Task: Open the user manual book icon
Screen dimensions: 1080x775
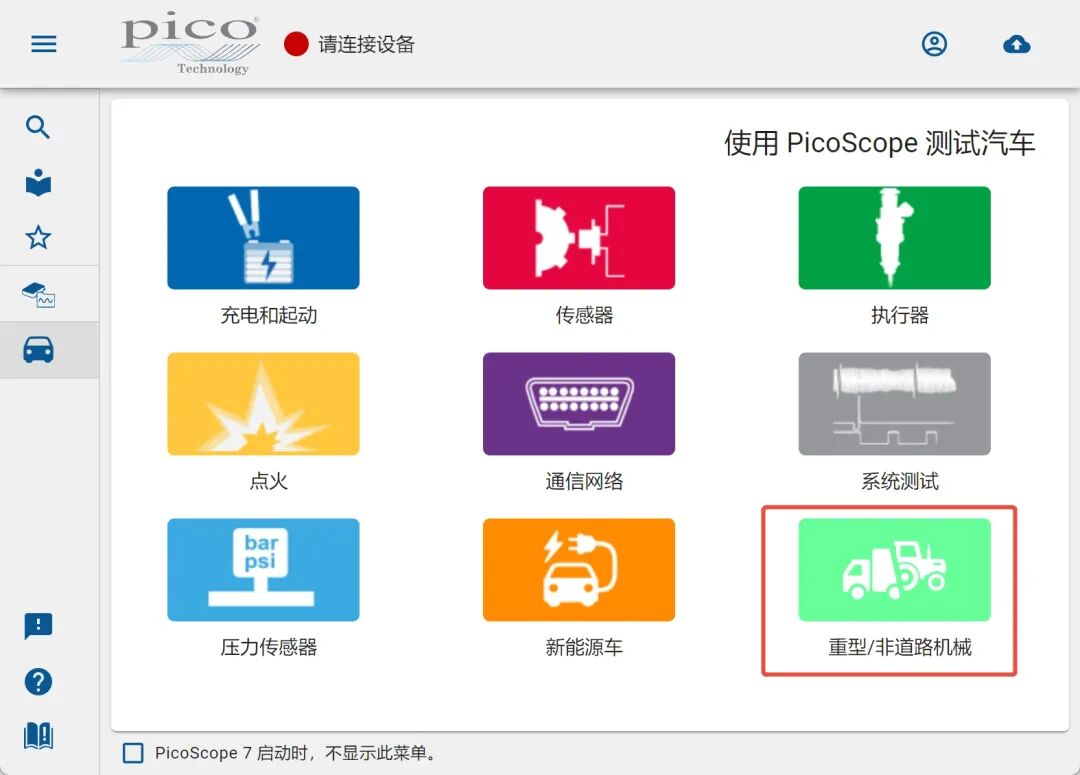Action: click(x=38, y=736)
